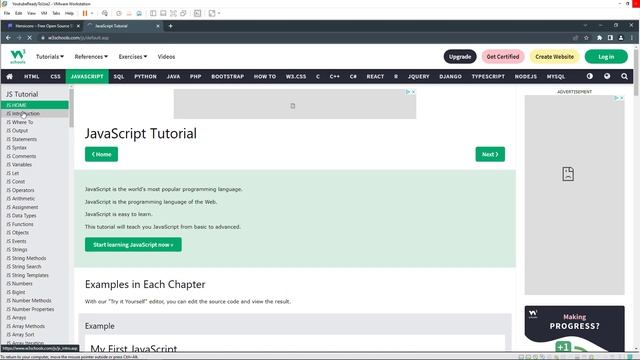Open the power options arrow beside pause

click(x=92, y=13)
